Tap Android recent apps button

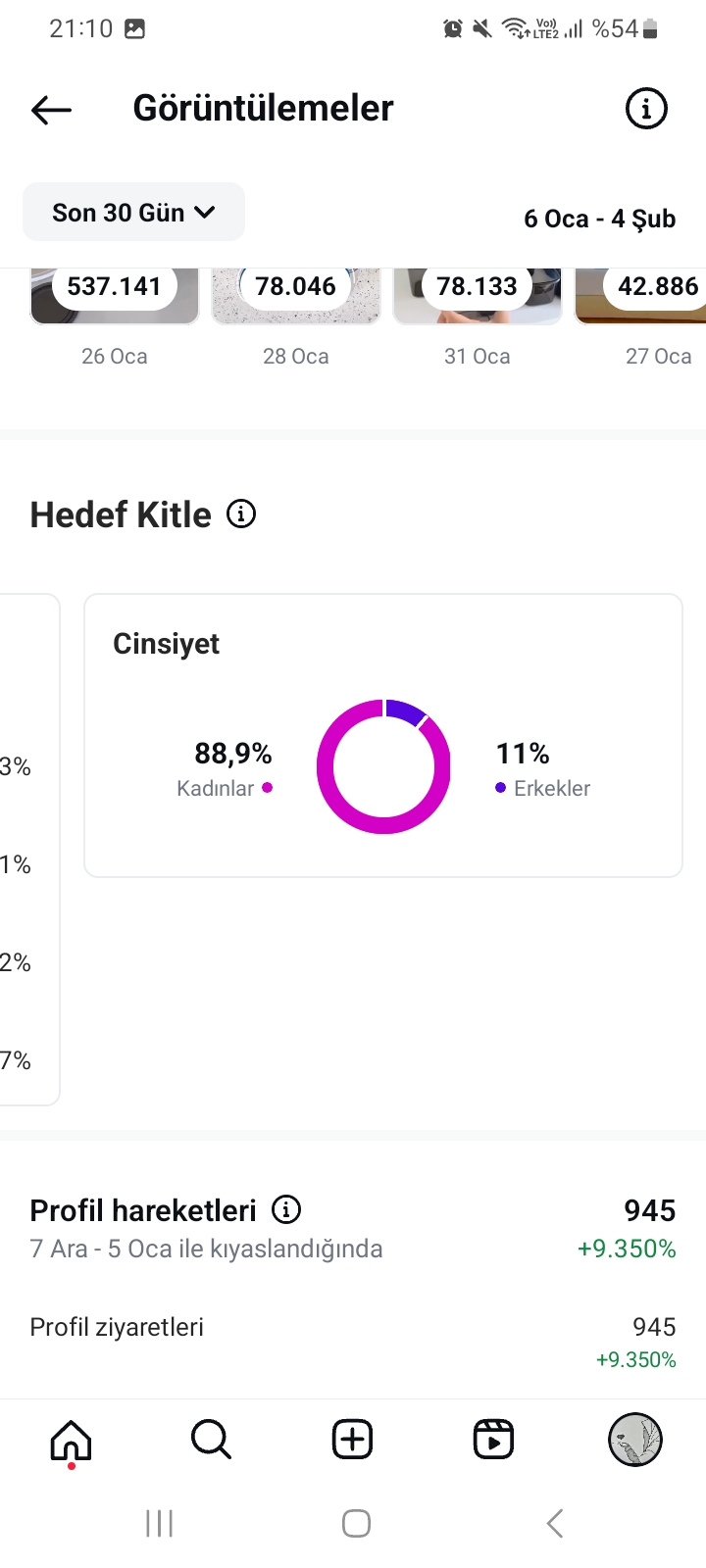[x=159, y=1523]
